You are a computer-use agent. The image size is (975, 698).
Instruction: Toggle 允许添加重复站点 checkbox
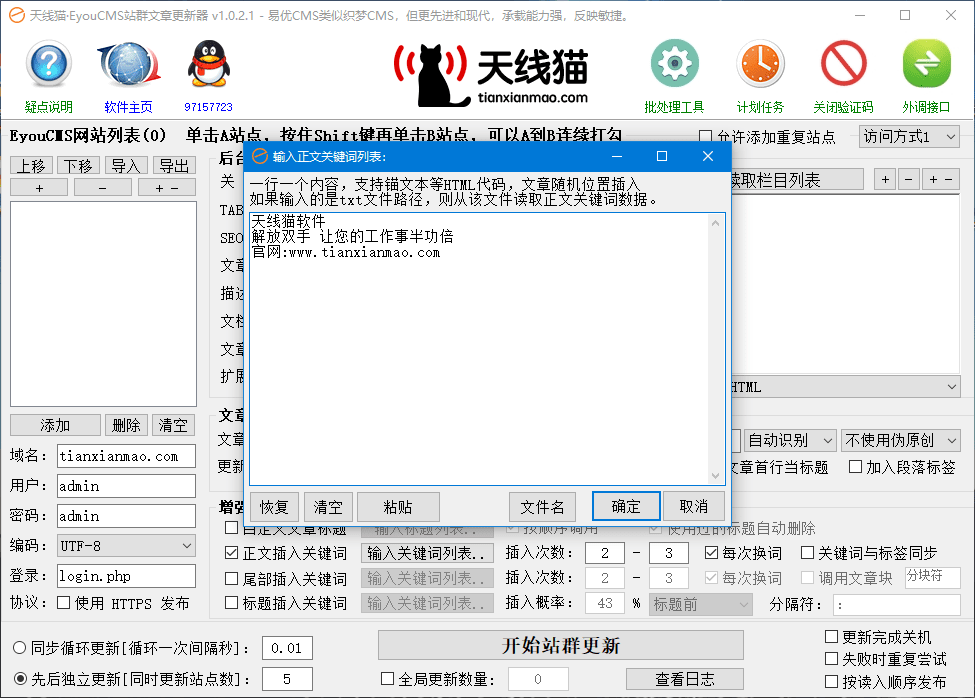tap(705, 136)
